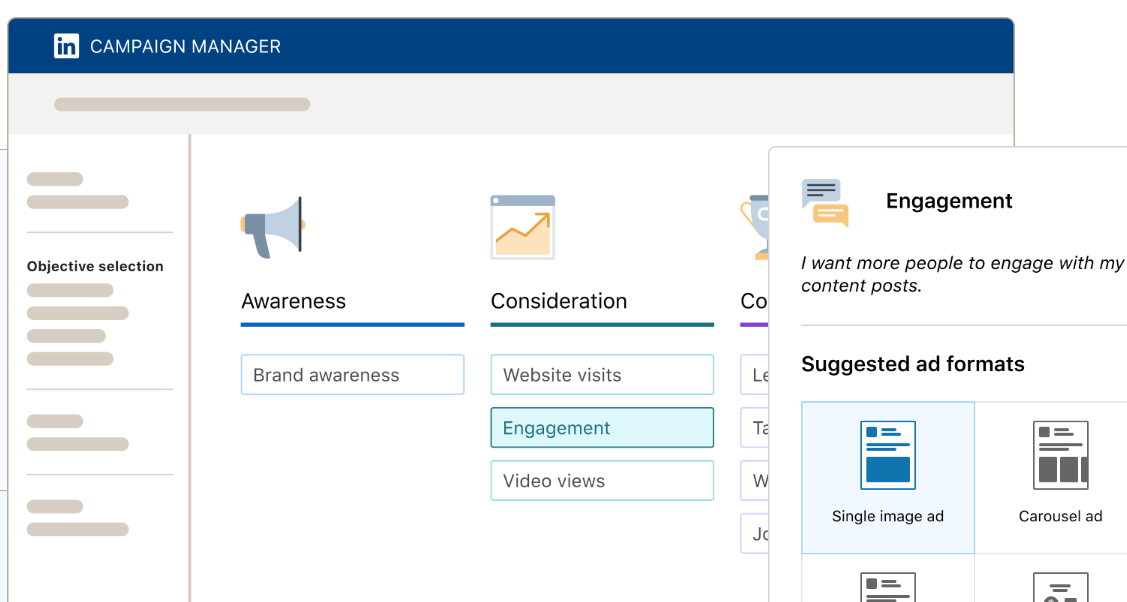Click the Consideration growth chart icon

(x=522, y=226)
